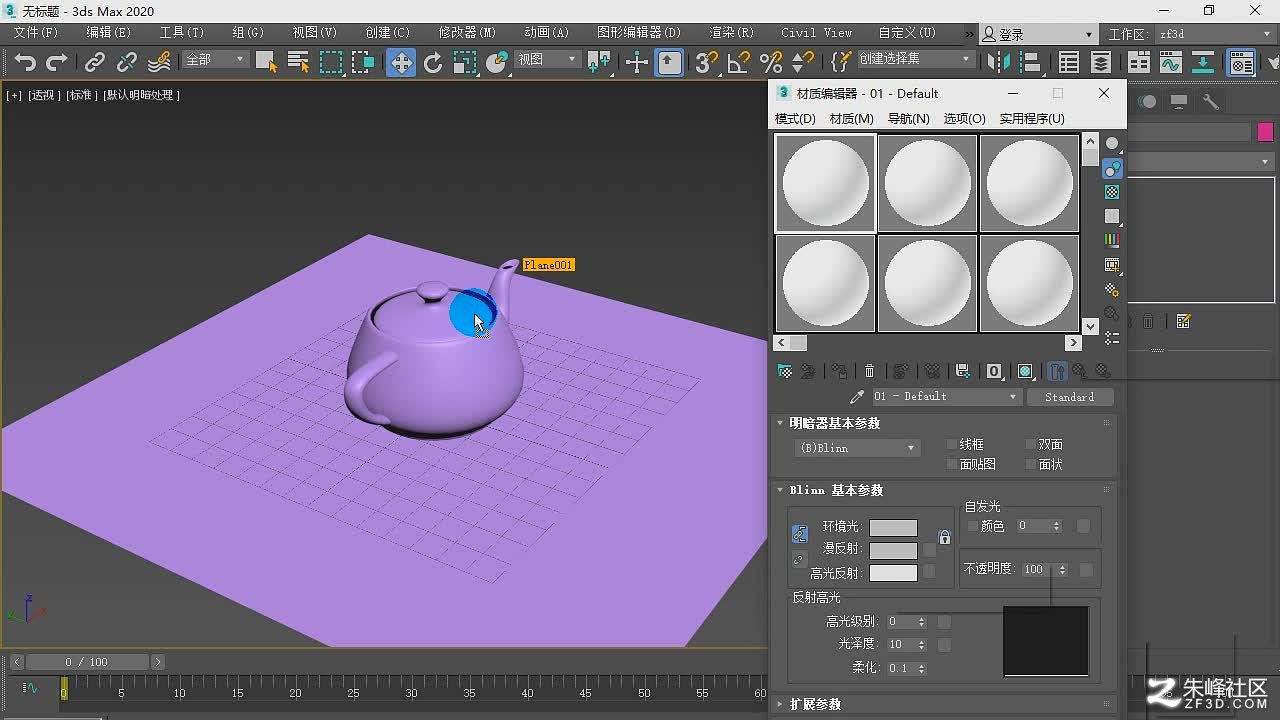Toggle the 3D Snaps button

point(706,63)
